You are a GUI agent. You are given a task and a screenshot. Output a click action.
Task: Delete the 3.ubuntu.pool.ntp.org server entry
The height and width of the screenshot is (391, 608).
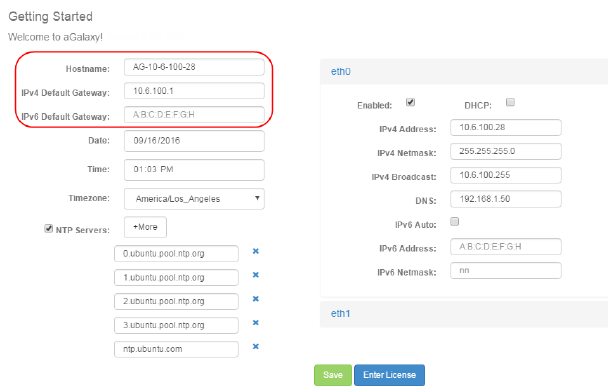coord(256,323)
